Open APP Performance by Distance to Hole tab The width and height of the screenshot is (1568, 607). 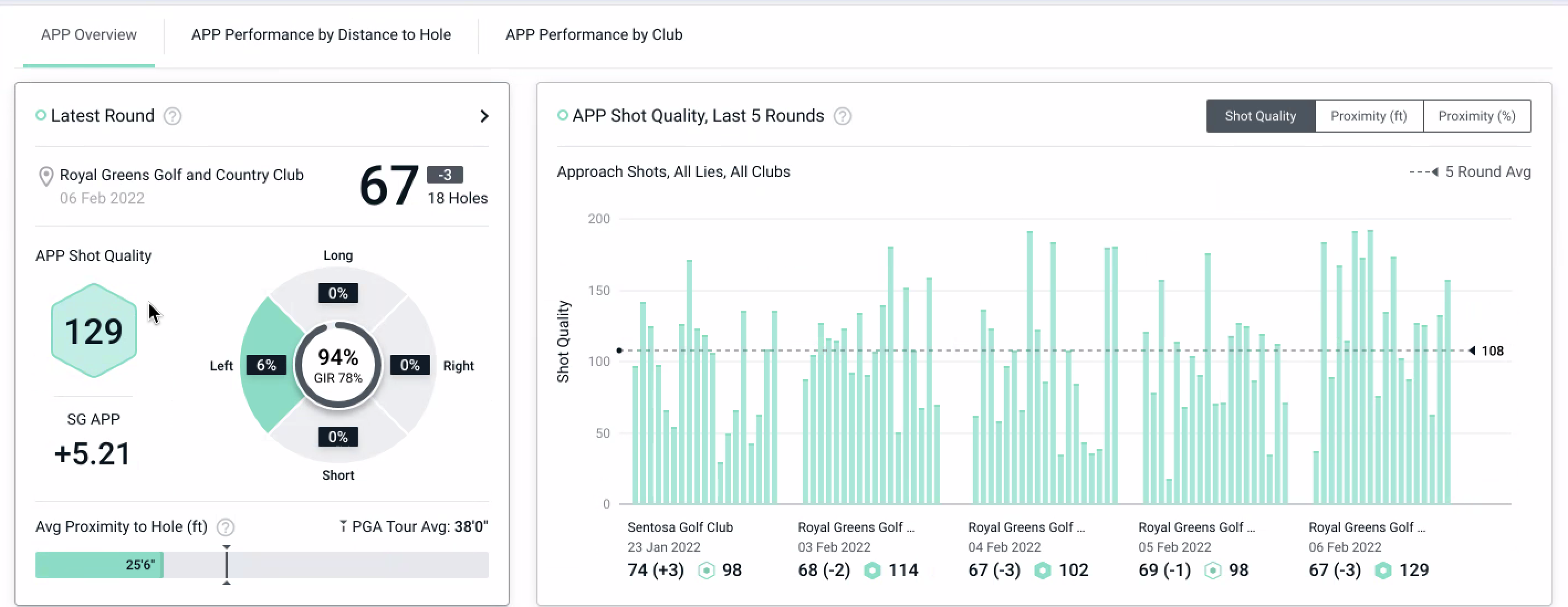point(321,35)
